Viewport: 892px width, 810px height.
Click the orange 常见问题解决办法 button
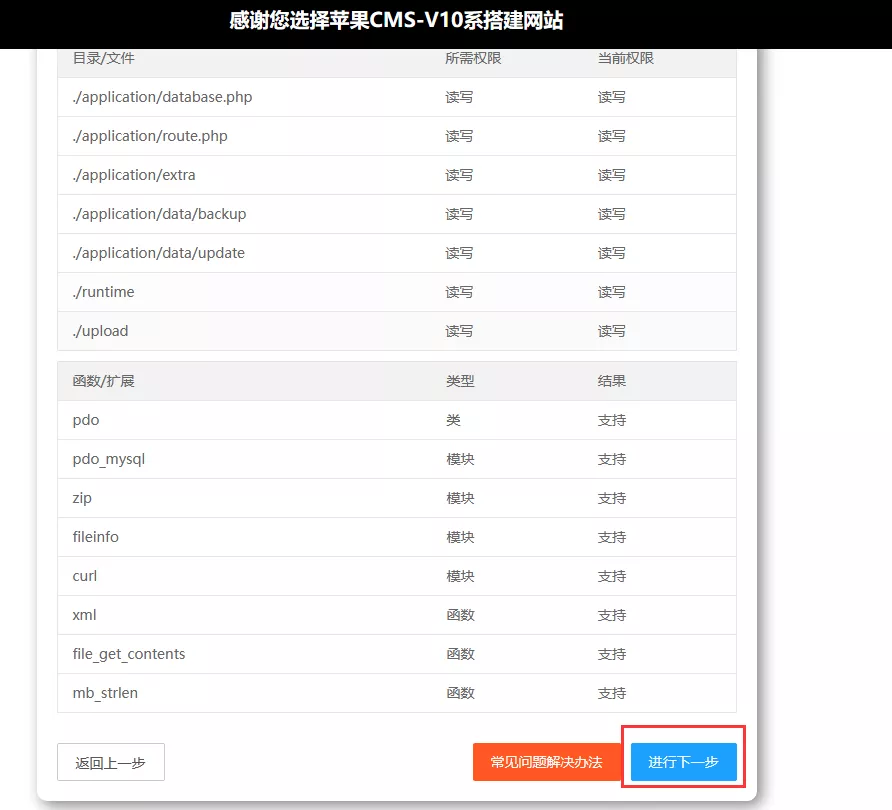pos(546,762)
